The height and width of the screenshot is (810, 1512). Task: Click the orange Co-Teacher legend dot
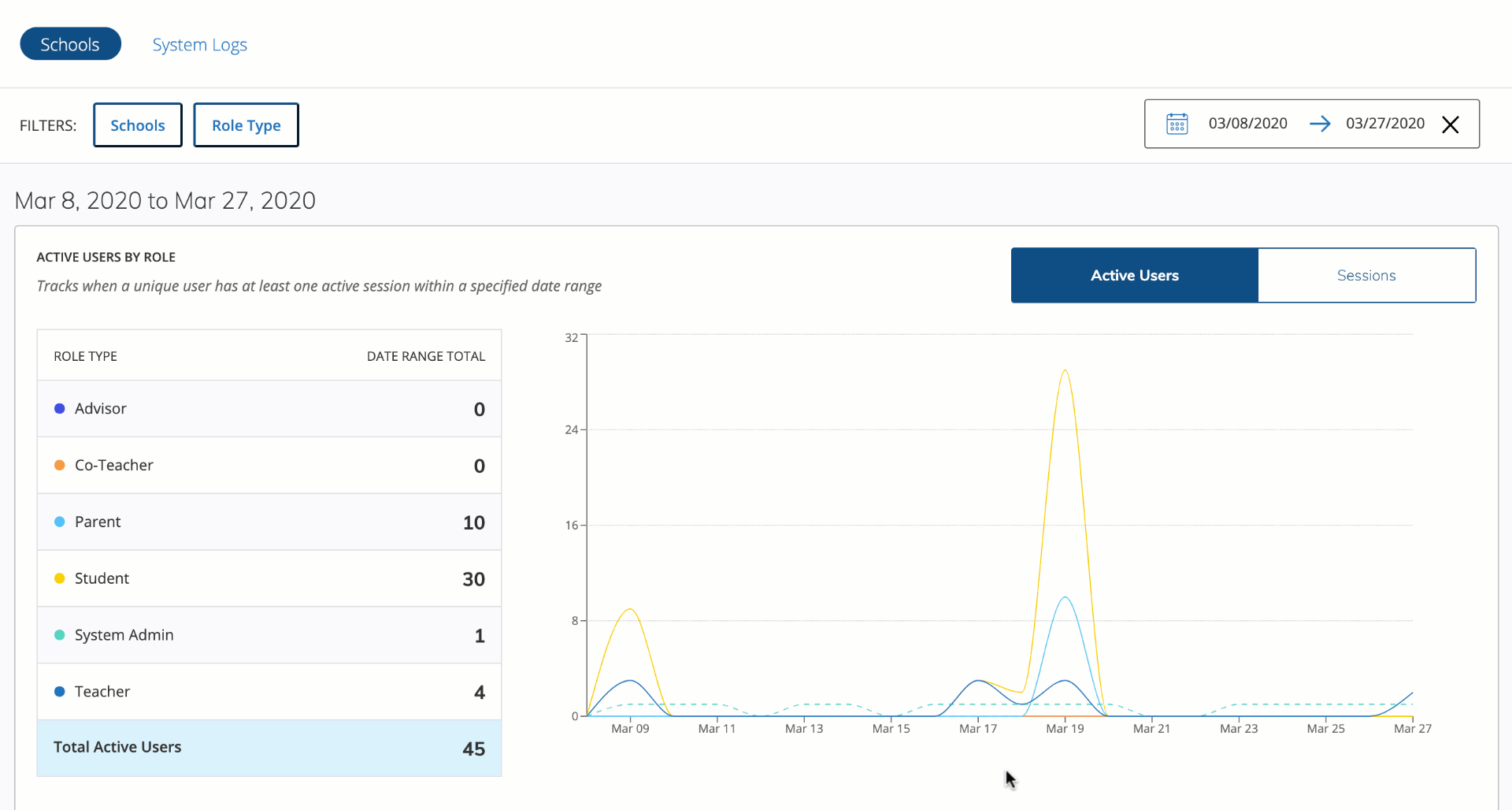(59, 465)
